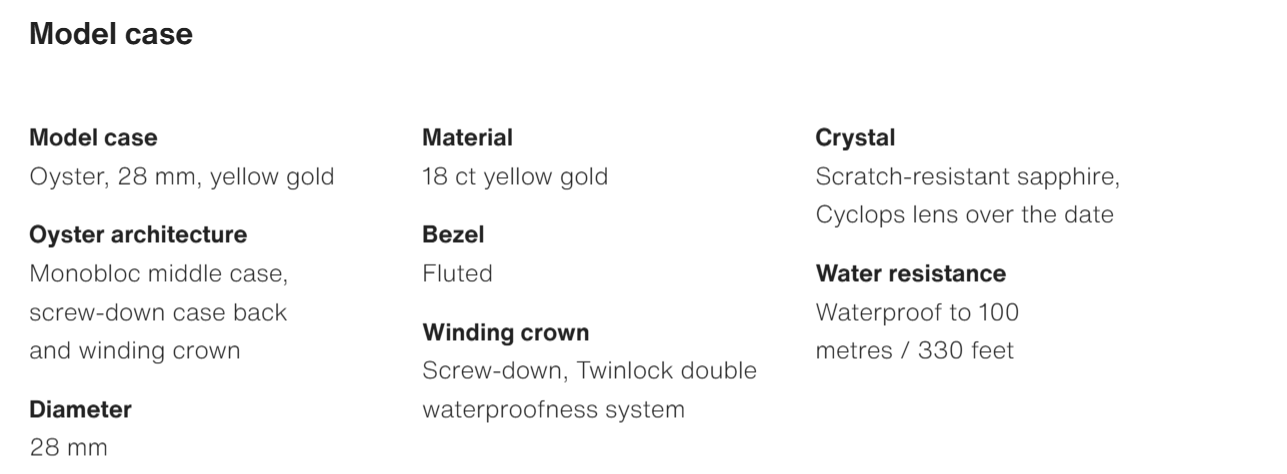Screen dimensions: 1287x474
Task: Click the "Crystal" spec label
Action: point(855,137)
